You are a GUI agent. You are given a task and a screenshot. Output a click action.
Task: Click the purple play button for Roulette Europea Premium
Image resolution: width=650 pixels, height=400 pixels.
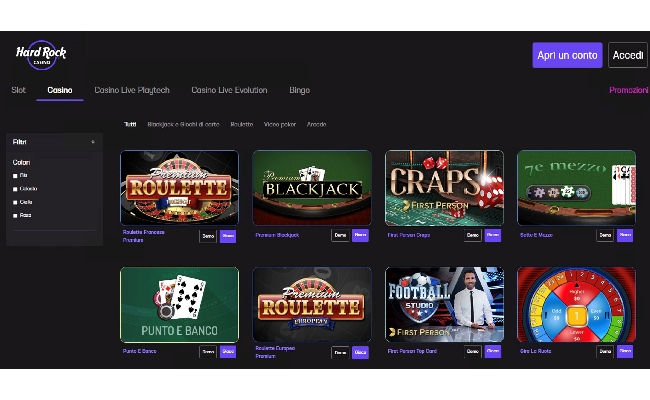click(x=360, y=352)
